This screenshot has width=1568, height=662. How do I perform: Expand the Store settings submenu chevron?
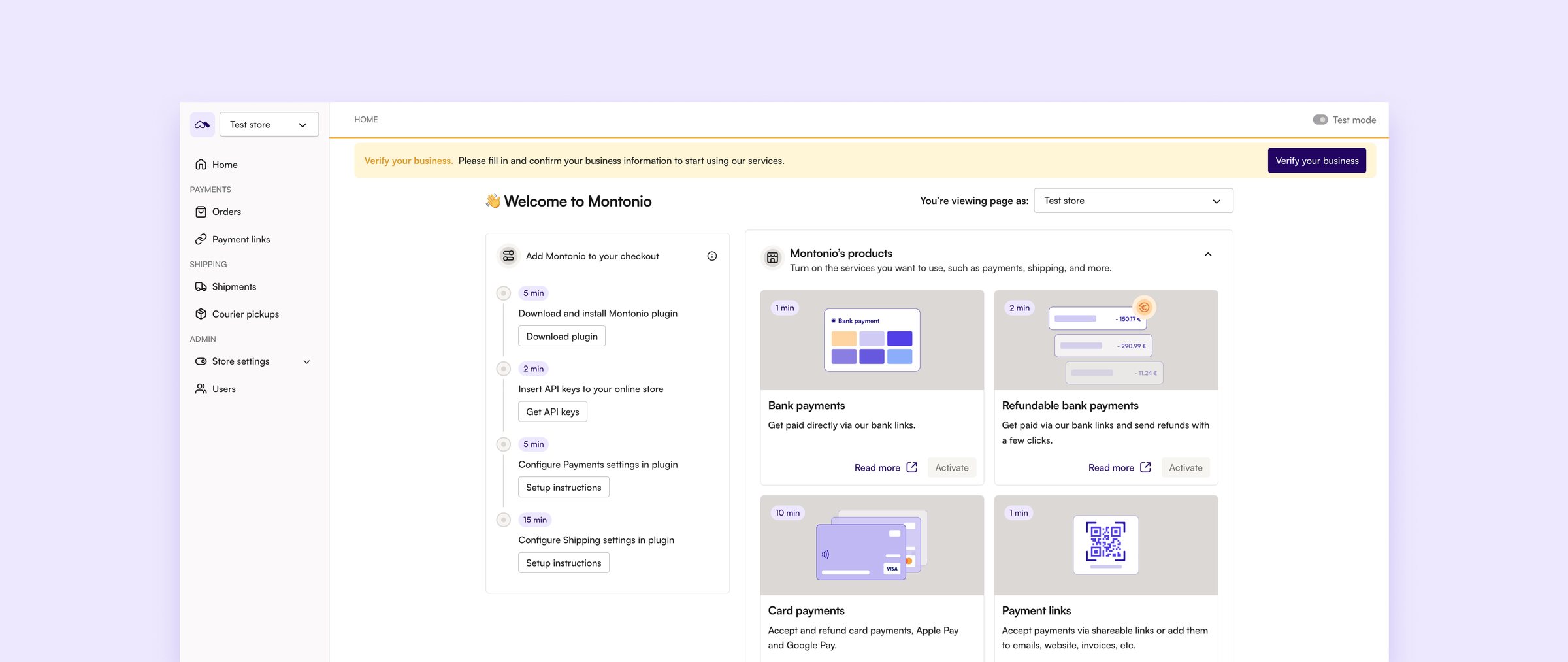coord(306,361)
